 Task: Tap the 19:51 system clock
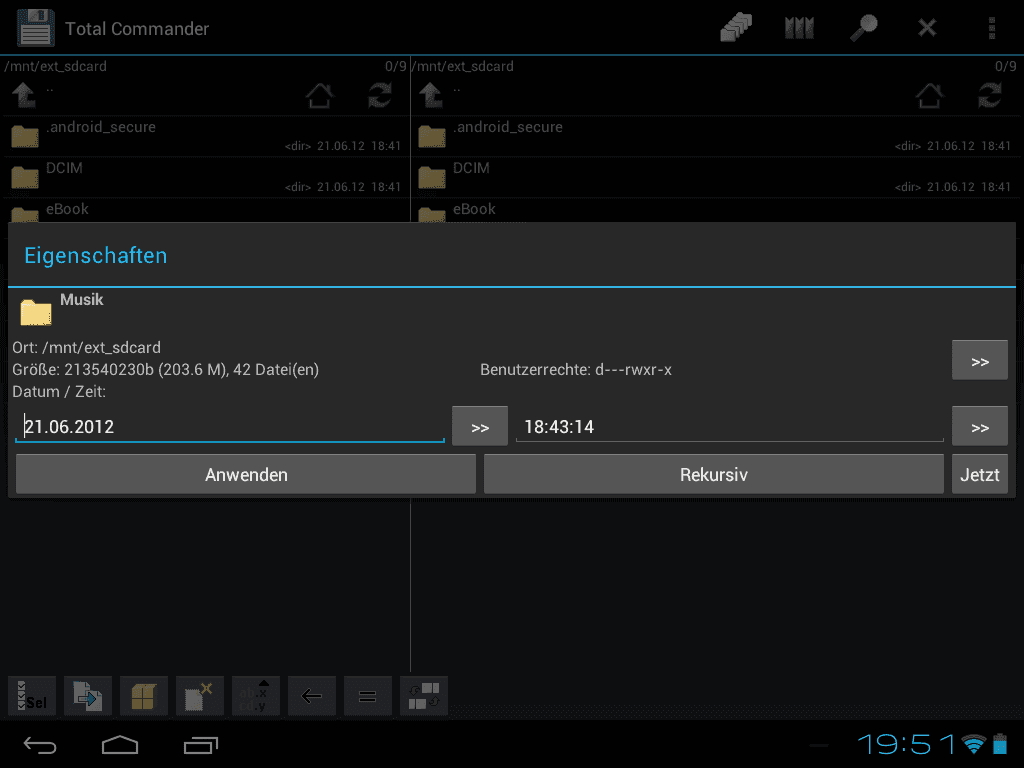[906, 744]
